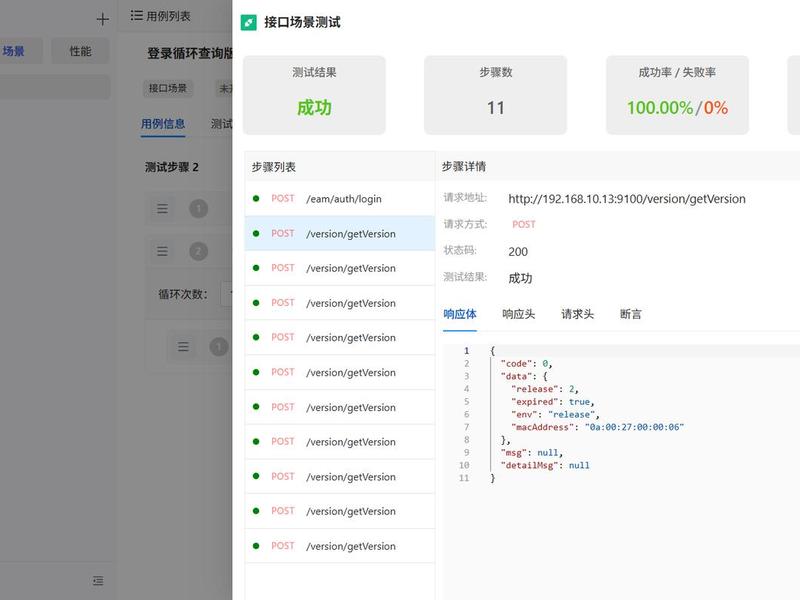Click the 步骤数 11 summary card

495,95
